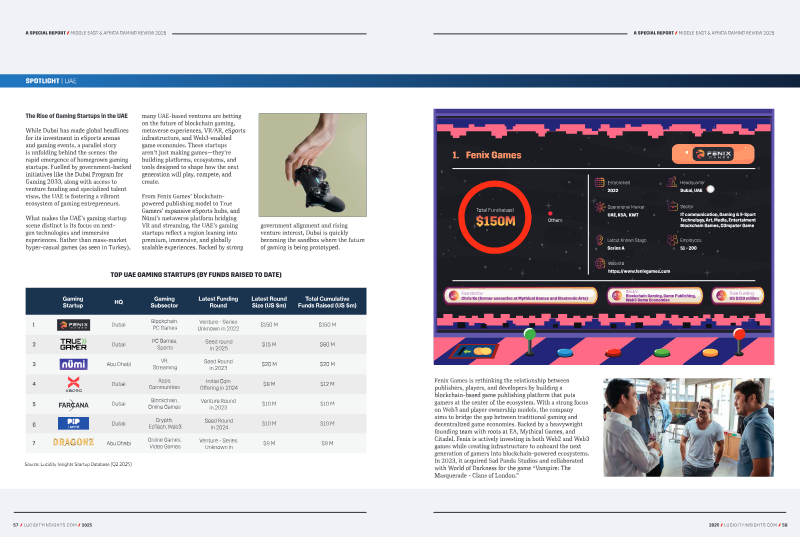The image size is (800, 537).
Task: Click 'Series A' under Latest Known Stage
Action: pos(616,248)
